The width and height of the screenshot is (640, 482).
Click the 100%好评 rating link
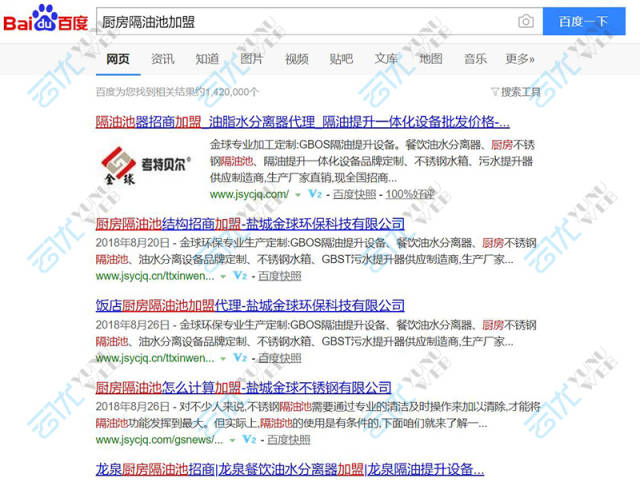409,194
